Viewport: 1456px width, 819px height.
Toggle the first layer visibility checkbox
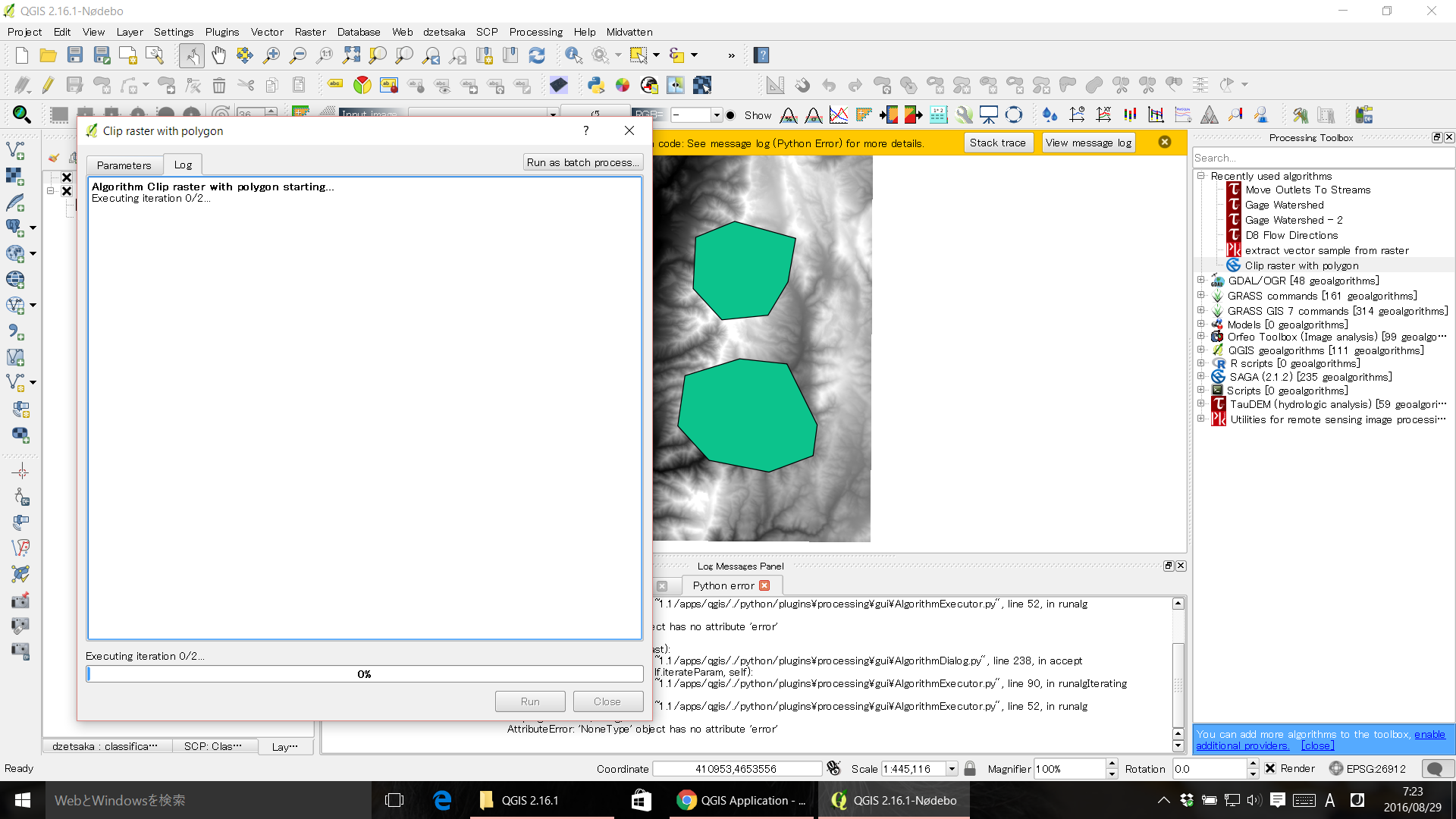(67, 177)
